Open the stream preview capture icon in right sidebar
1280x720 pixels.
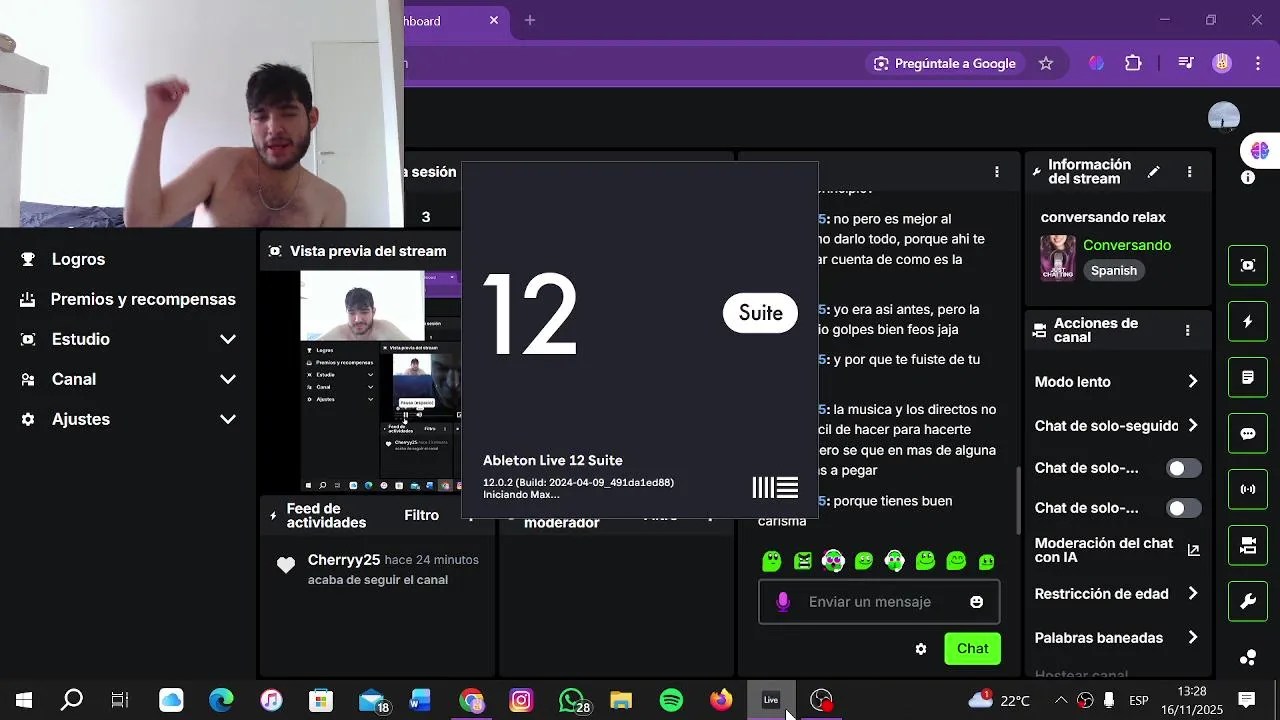click(x=1248, y=265)
